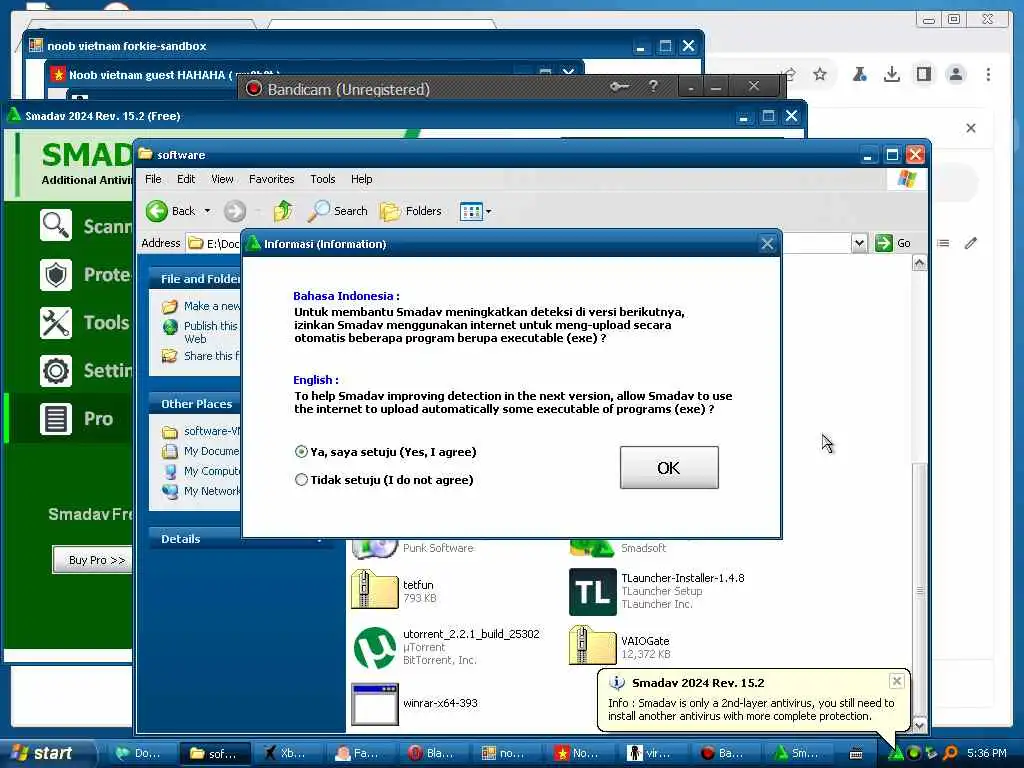
Task: Open Smadav Protect shield icon
Action: point(56,274)
